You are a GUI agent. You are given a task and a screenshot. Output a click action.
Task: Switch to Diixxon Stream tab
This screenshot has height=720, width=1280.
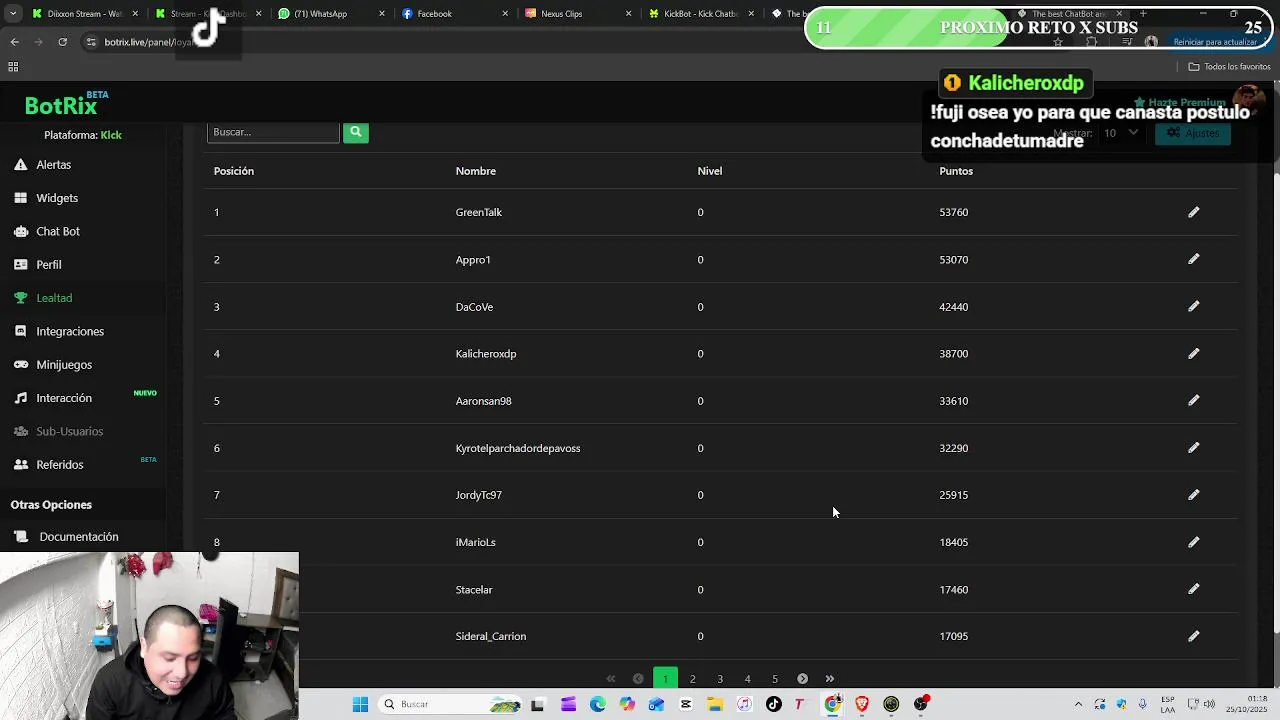(85, 14)
